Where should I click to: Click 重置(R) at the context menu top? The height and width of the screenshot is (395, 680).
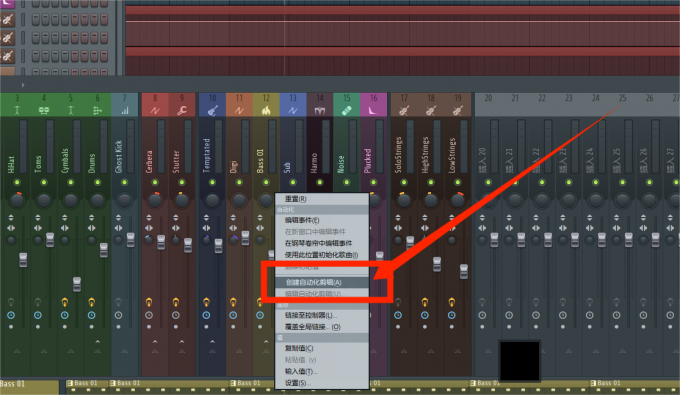point(296,199)
